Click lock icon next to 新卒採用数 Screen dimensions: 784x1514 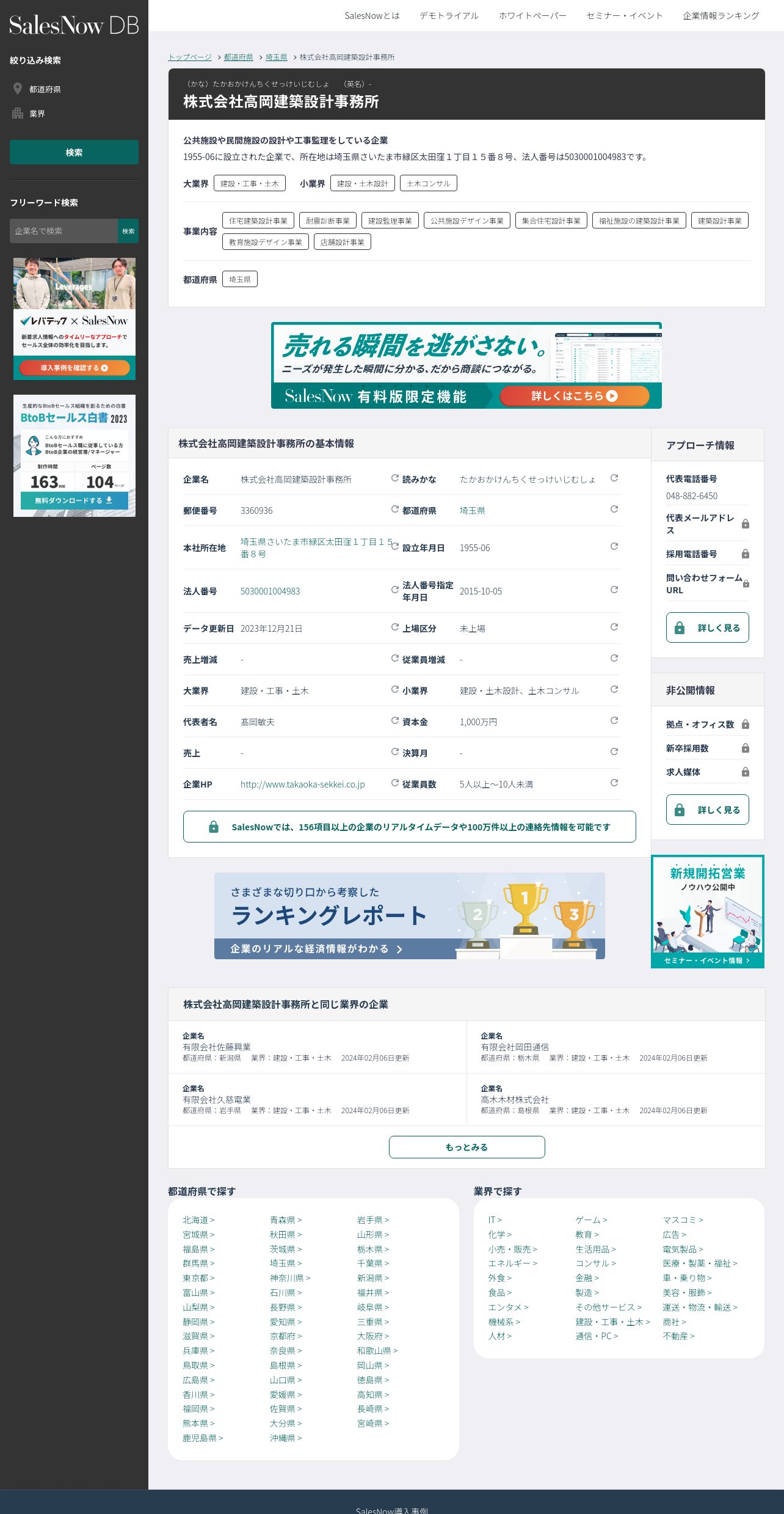746,748
